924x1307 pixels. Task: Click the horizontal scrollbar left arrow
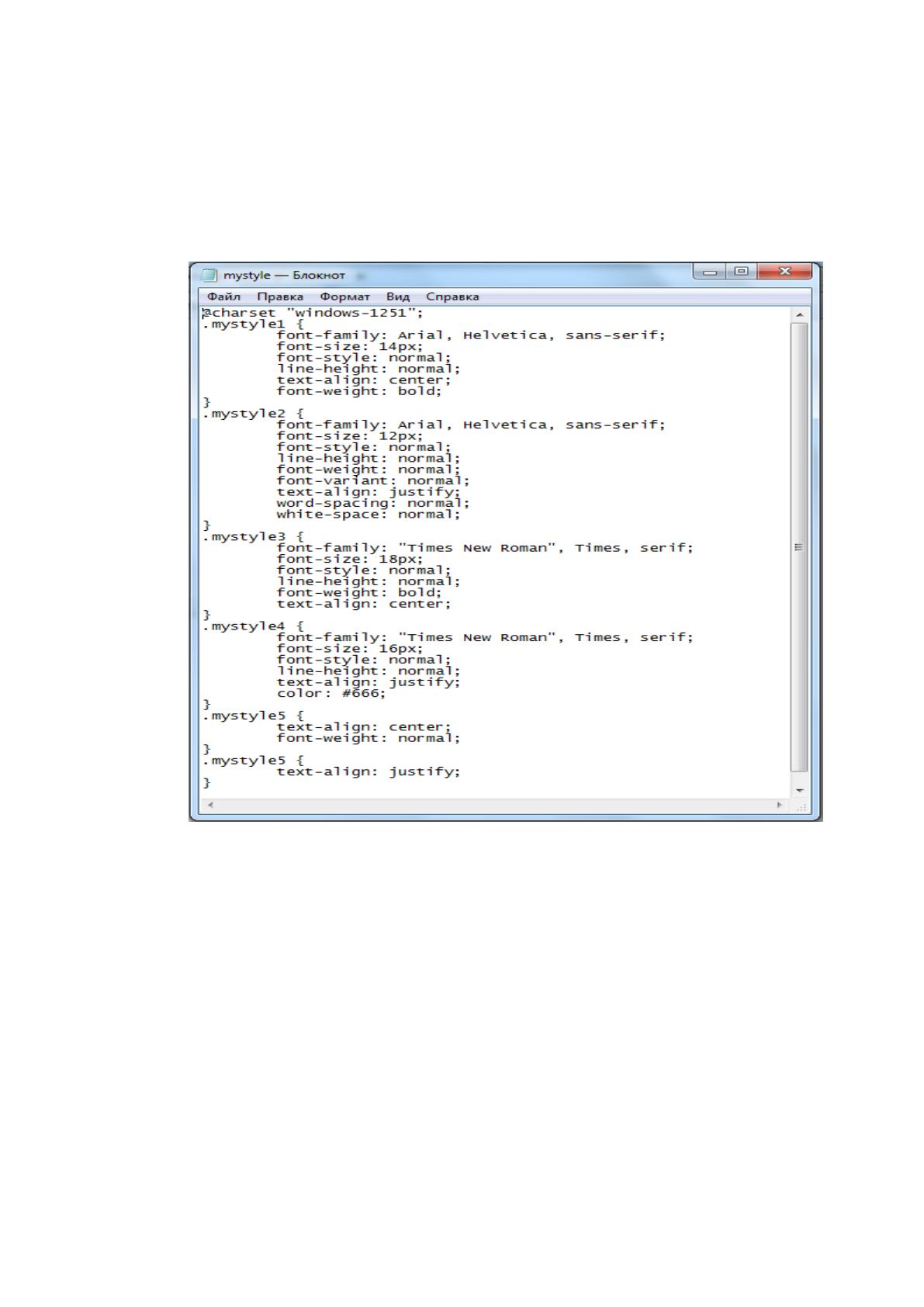coord(209,806)
